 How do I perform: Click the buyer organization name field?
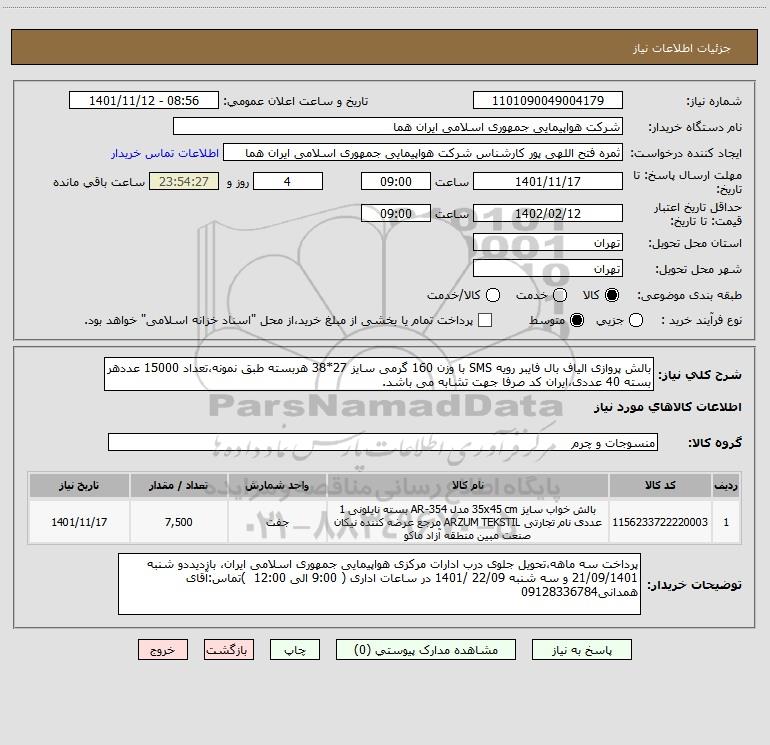click(x=398, y=126)
